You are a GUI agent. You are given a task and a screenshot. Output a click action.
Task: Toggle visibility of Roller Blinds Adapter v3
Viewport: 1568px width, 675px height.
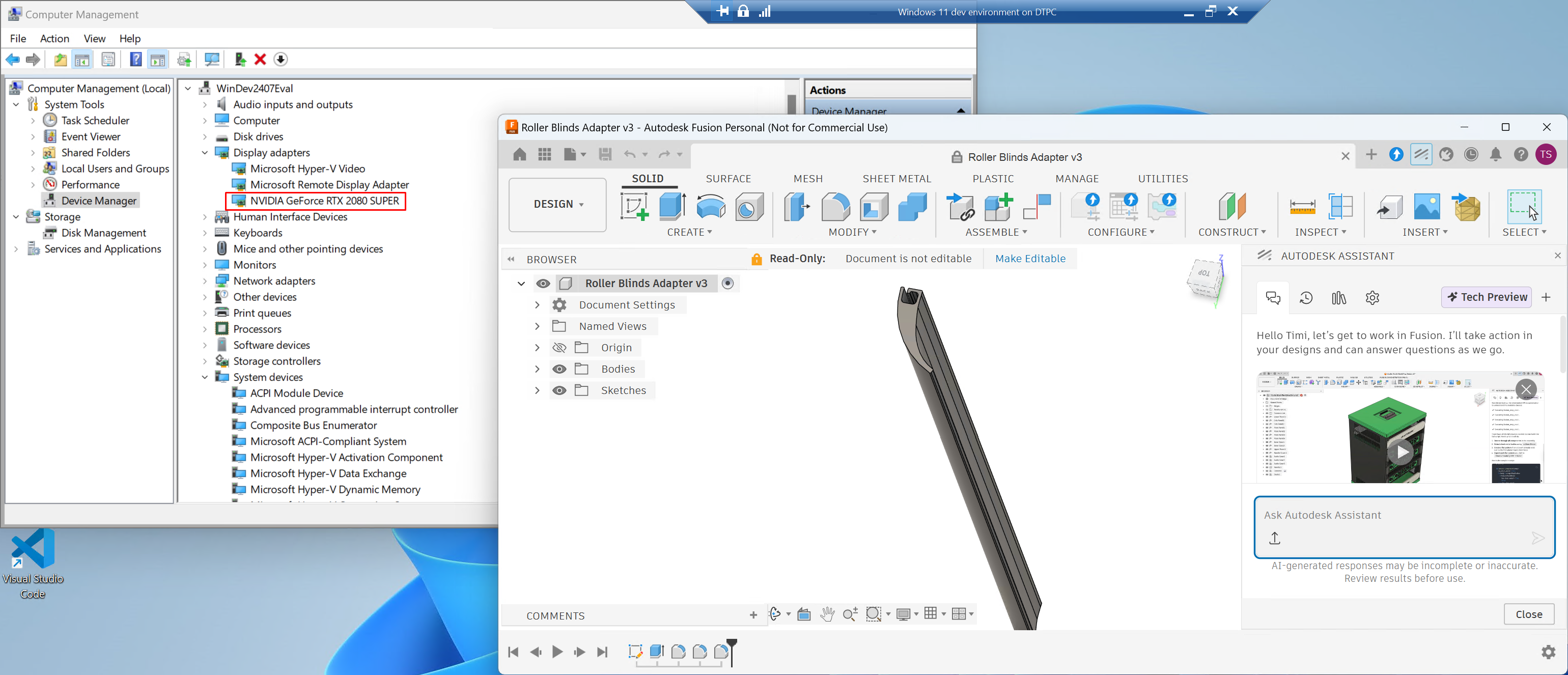(543, 284)
